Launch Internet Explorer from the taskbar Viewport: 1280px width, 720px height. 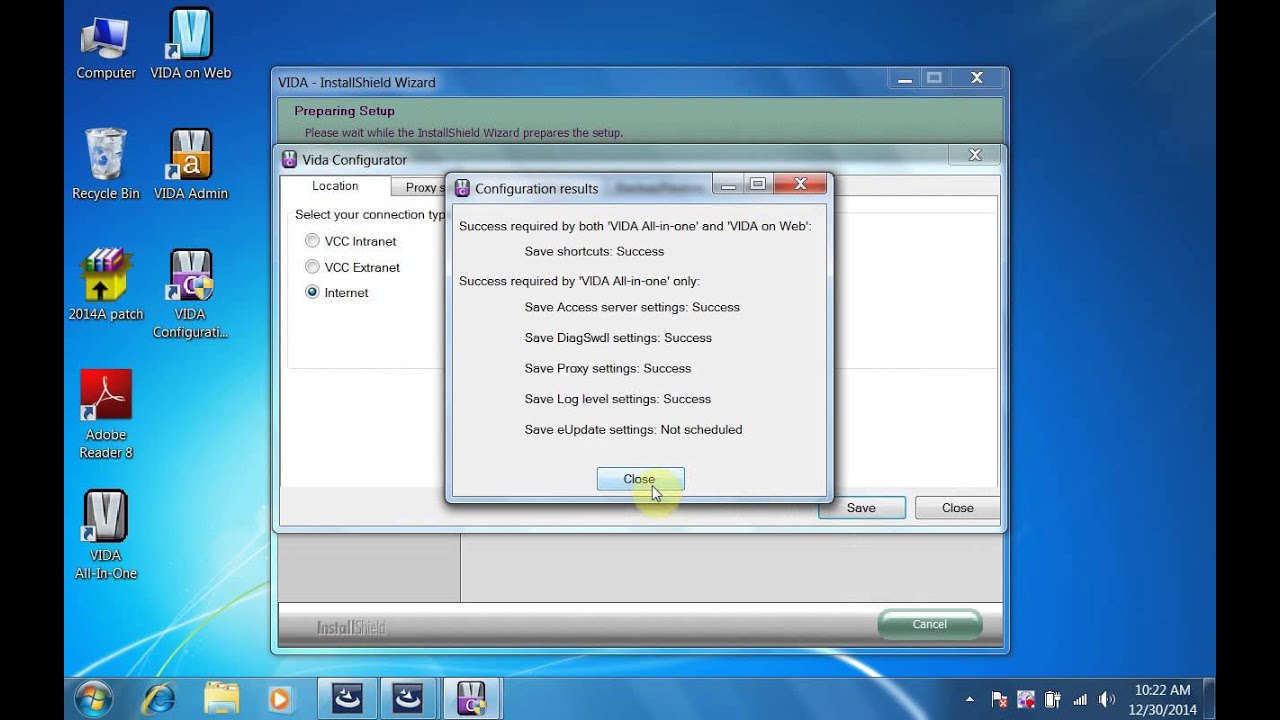click(x=158, y=698)
